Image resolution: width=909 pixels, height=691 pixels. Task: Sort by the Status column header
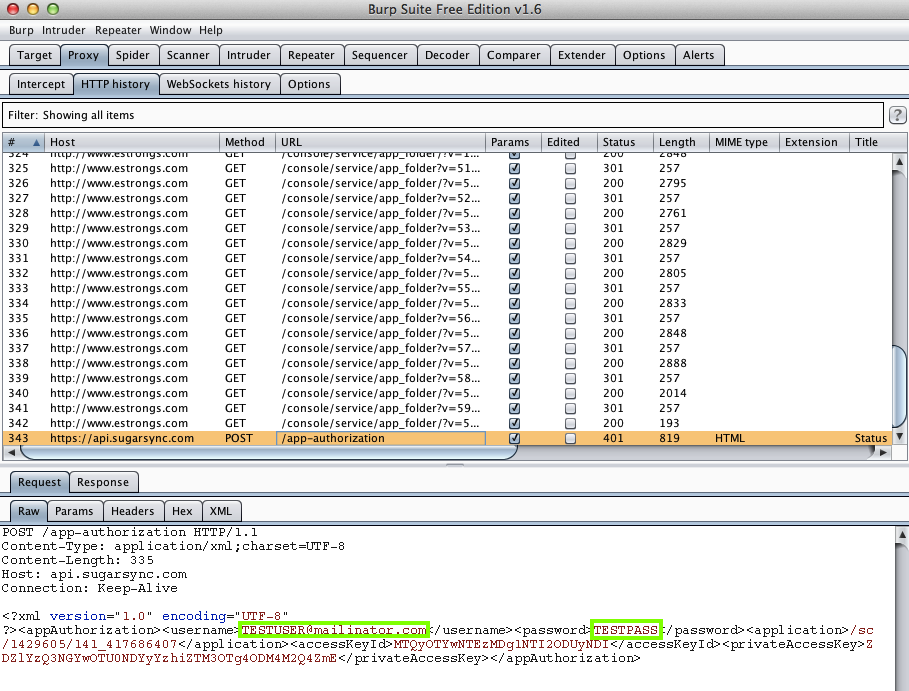point(625,142)
